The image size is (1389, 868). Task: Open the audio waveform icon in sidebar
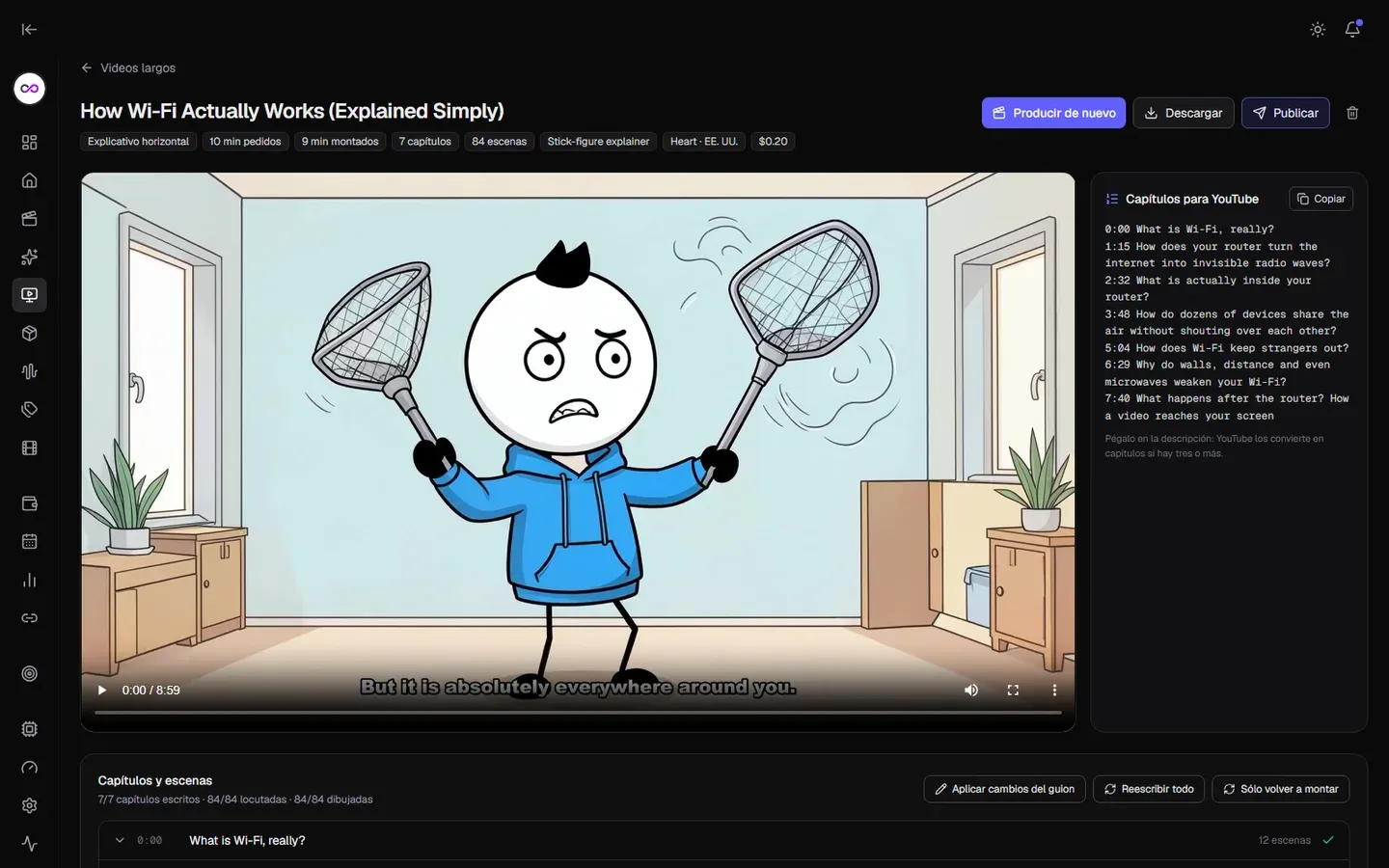(x=30, y=371)
